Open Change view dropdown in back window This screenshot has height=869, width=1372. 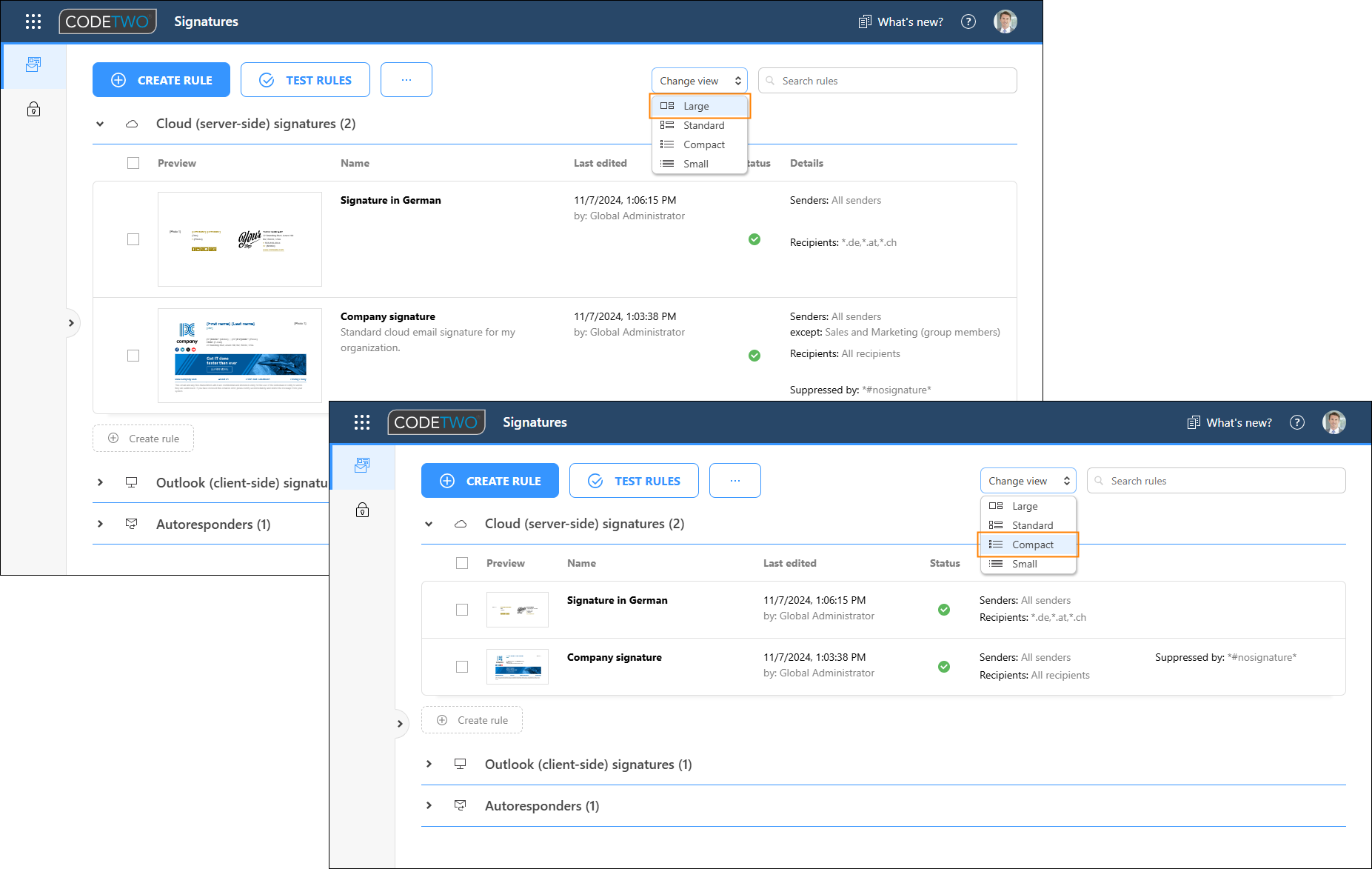point(700,81)
